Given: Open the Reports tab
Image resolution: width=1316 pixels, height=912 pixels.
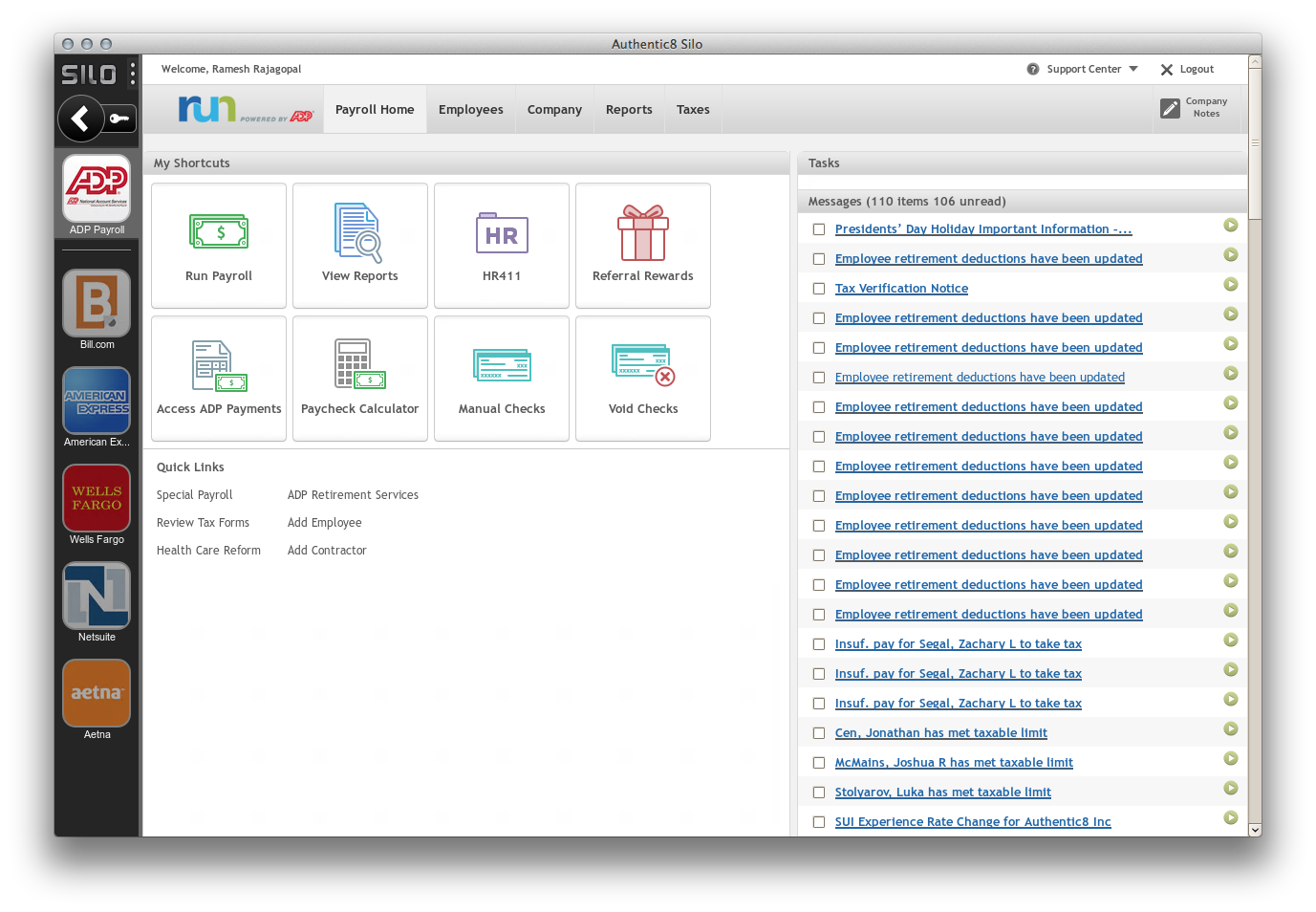Looking at the screenshot, I should (629, 110).
